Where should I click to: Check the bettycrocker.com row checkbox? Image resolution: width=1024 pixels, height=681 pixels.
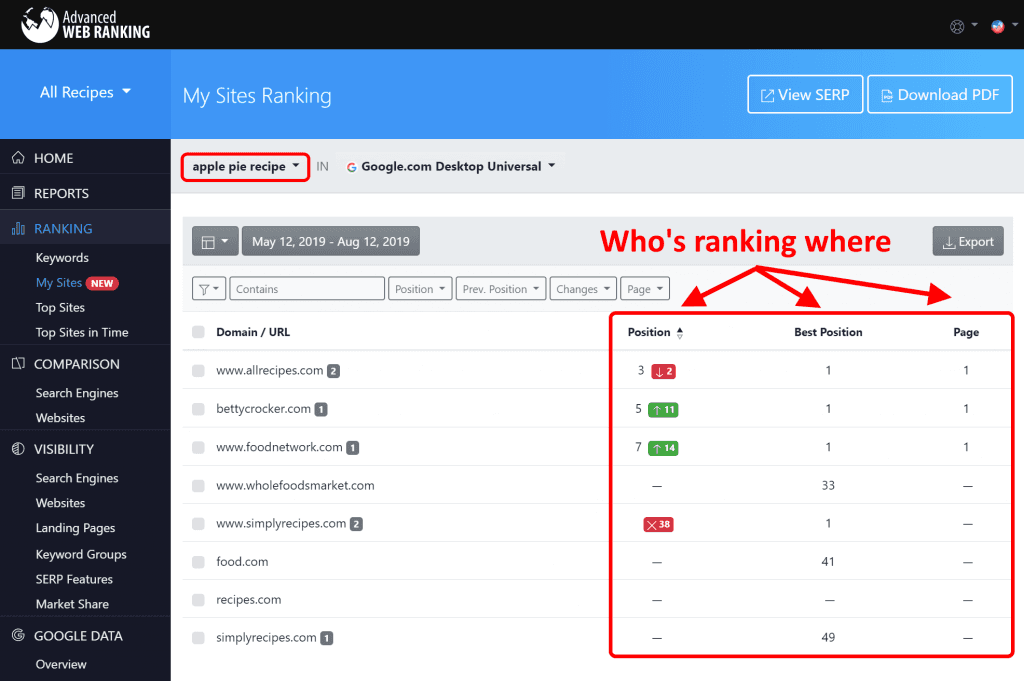[199, 409]
